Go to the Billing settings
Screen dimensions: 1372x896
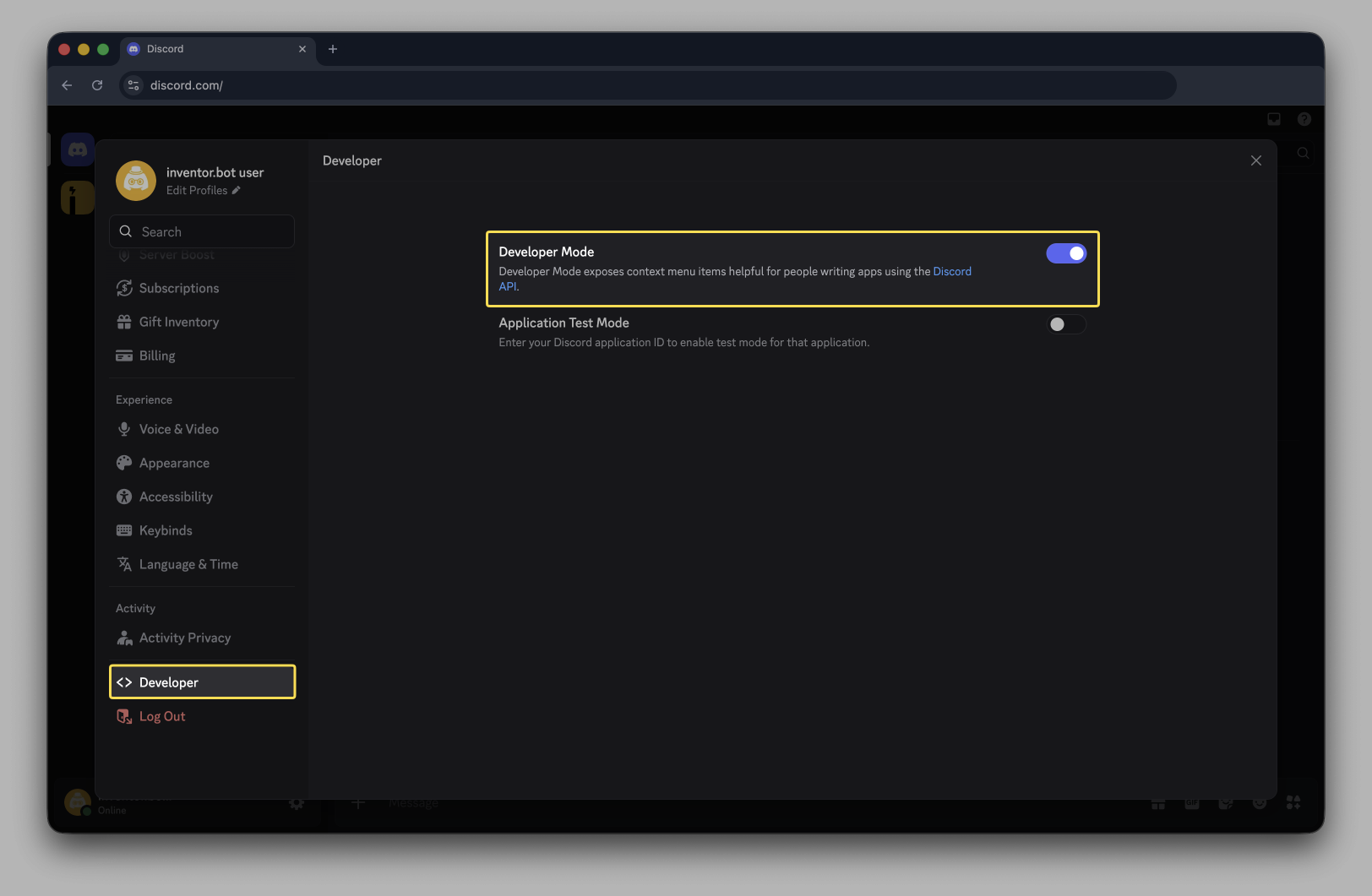(202, 356)
